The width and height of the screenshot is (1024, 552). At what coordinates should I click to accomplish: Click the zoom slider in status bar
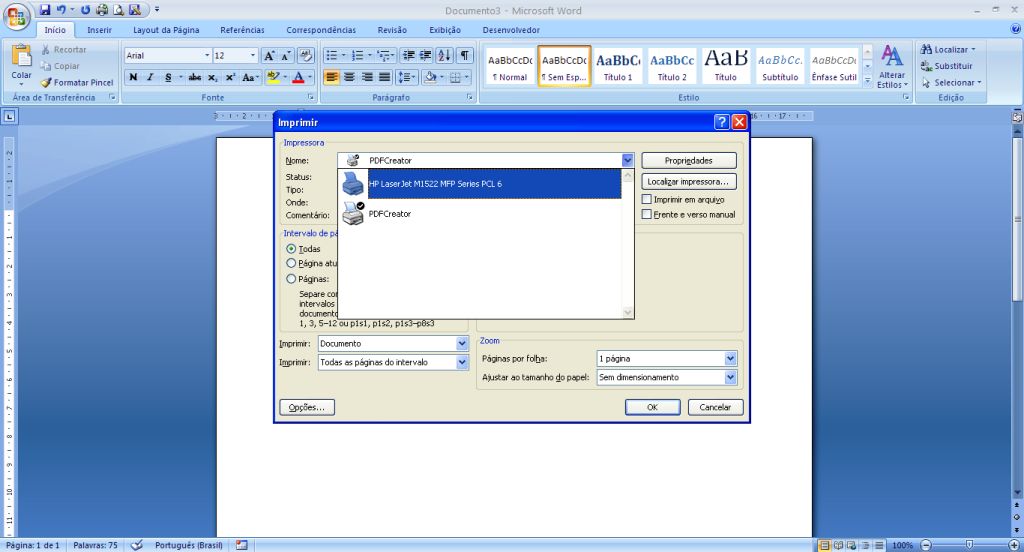pyautogui.click(x=969, y=545)
